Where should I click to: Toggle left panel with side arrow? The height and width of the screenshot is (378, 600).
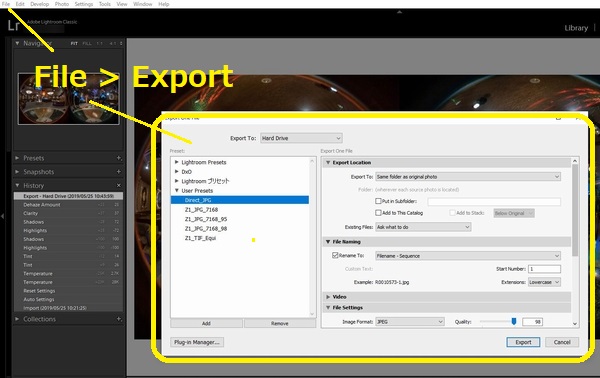coord(2,217)
